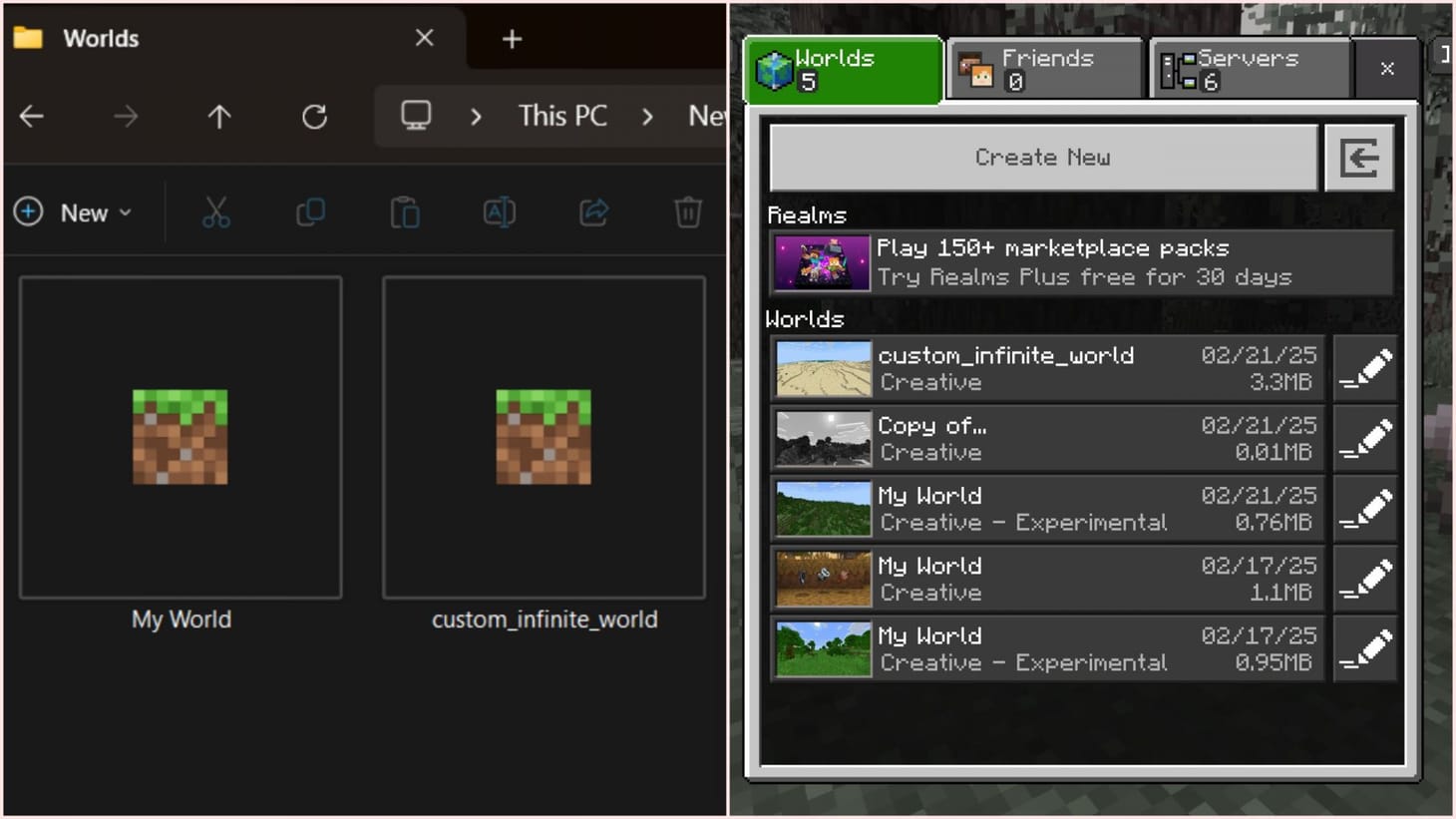Screen dimensions: 1456x819
Task: Open the edit pencil for custom_infinite_world
Action: (1365, 368)
